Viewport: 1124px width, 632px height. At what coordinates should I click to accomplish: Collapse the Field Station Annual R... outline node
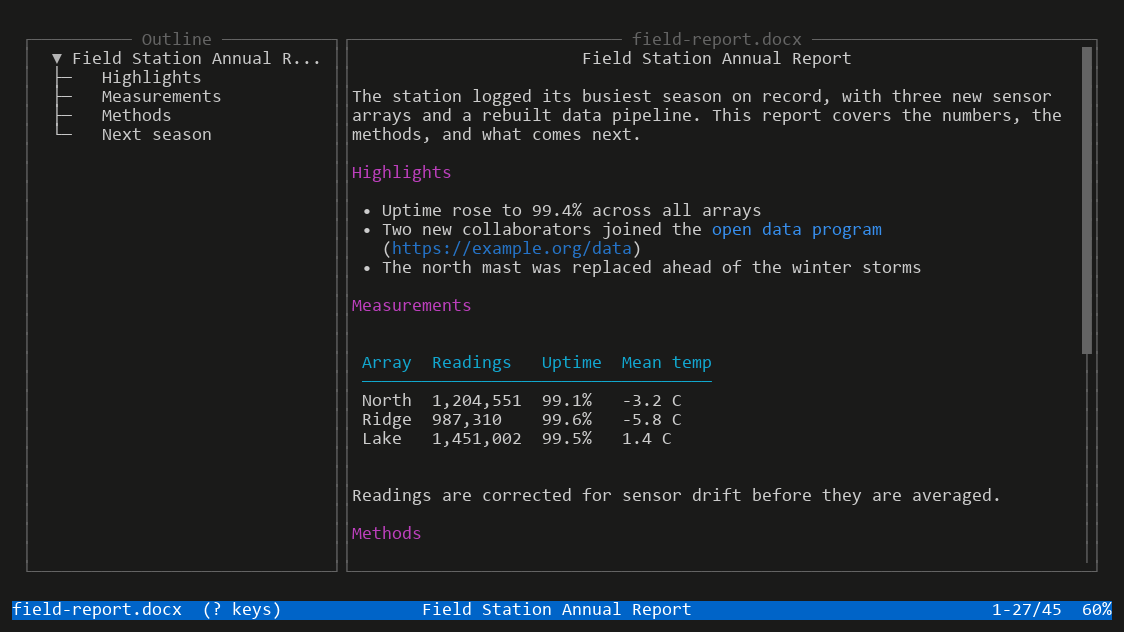click(57, 59)
